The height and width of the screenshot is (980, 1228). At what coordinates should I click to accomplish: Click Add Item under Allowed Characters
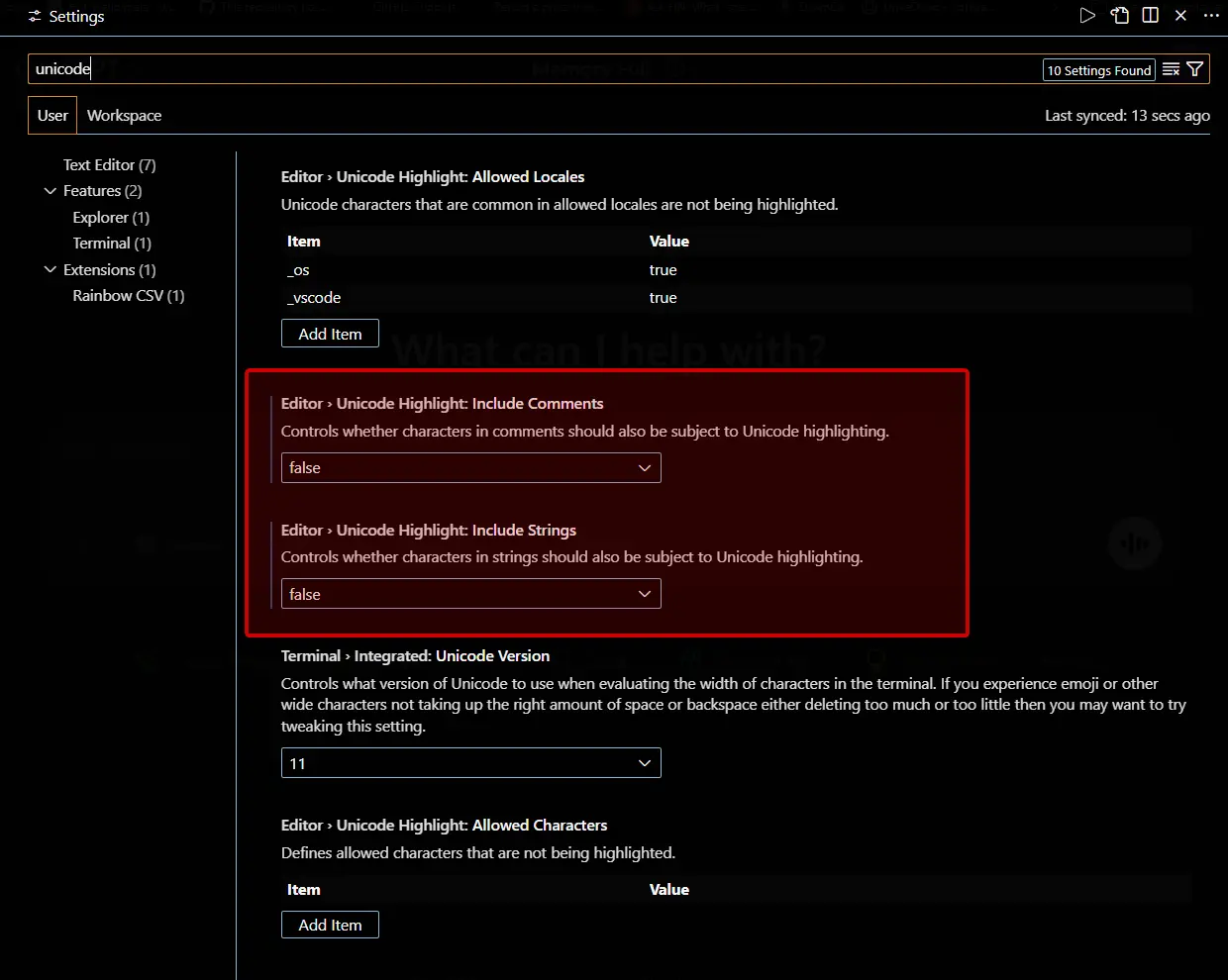coord(330,925)
